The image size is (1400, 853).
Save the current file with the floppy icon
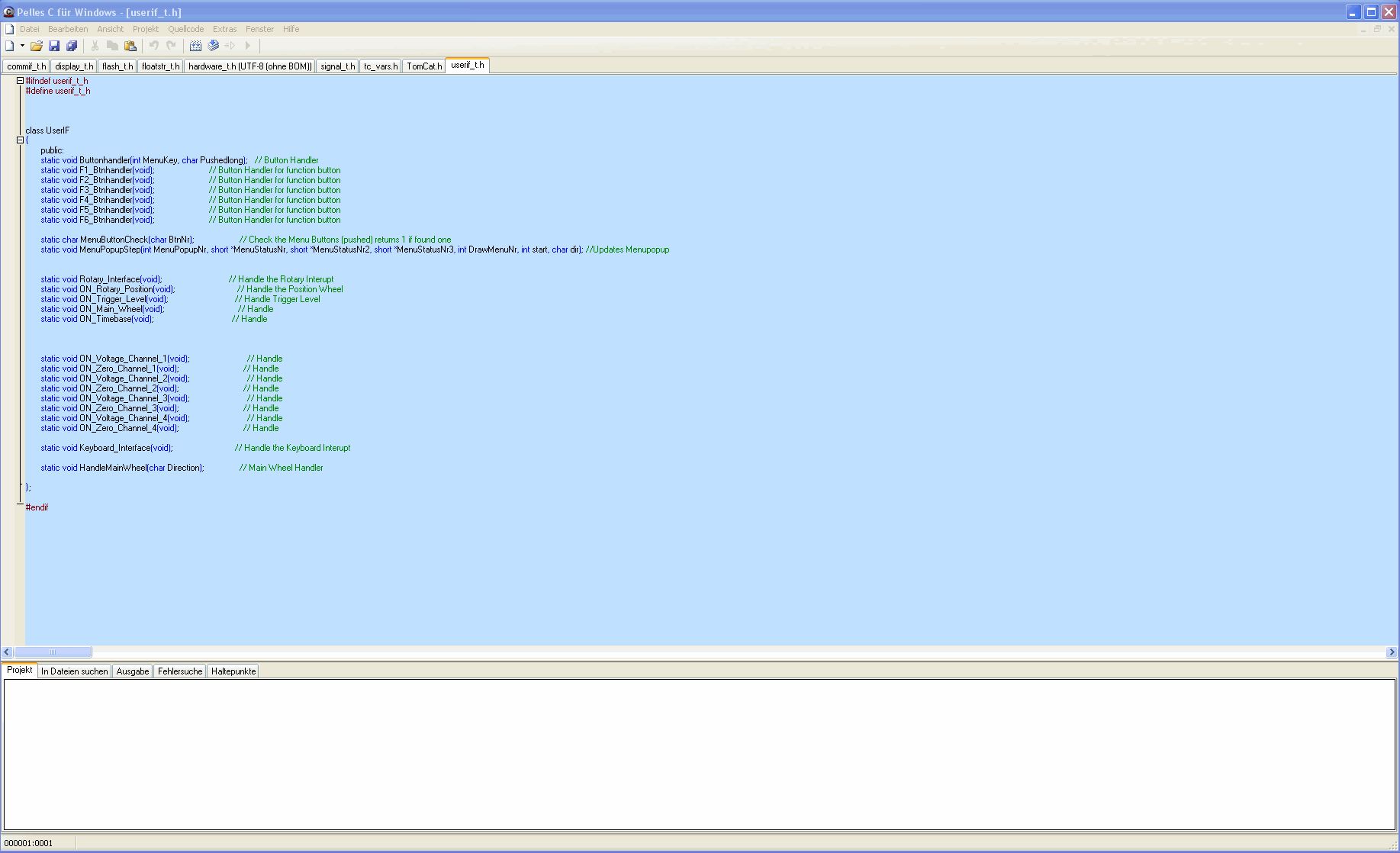coord(54,46)
